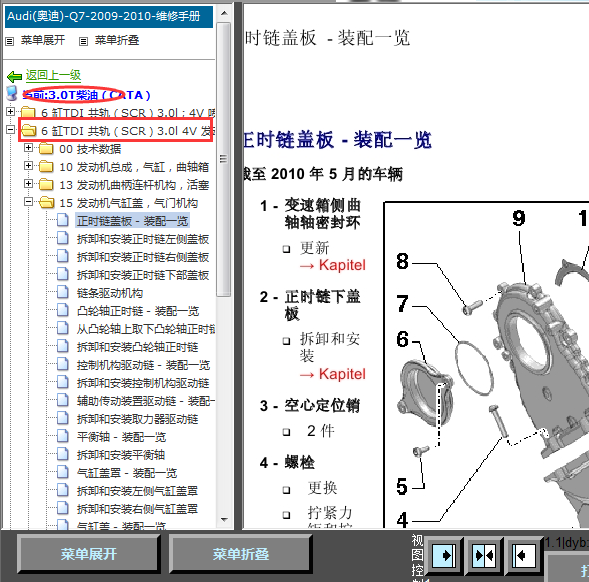Click document icon of 控制机构驱动链 - 装配一览
This screenshot has height=582, width=589.
point(63,364)
